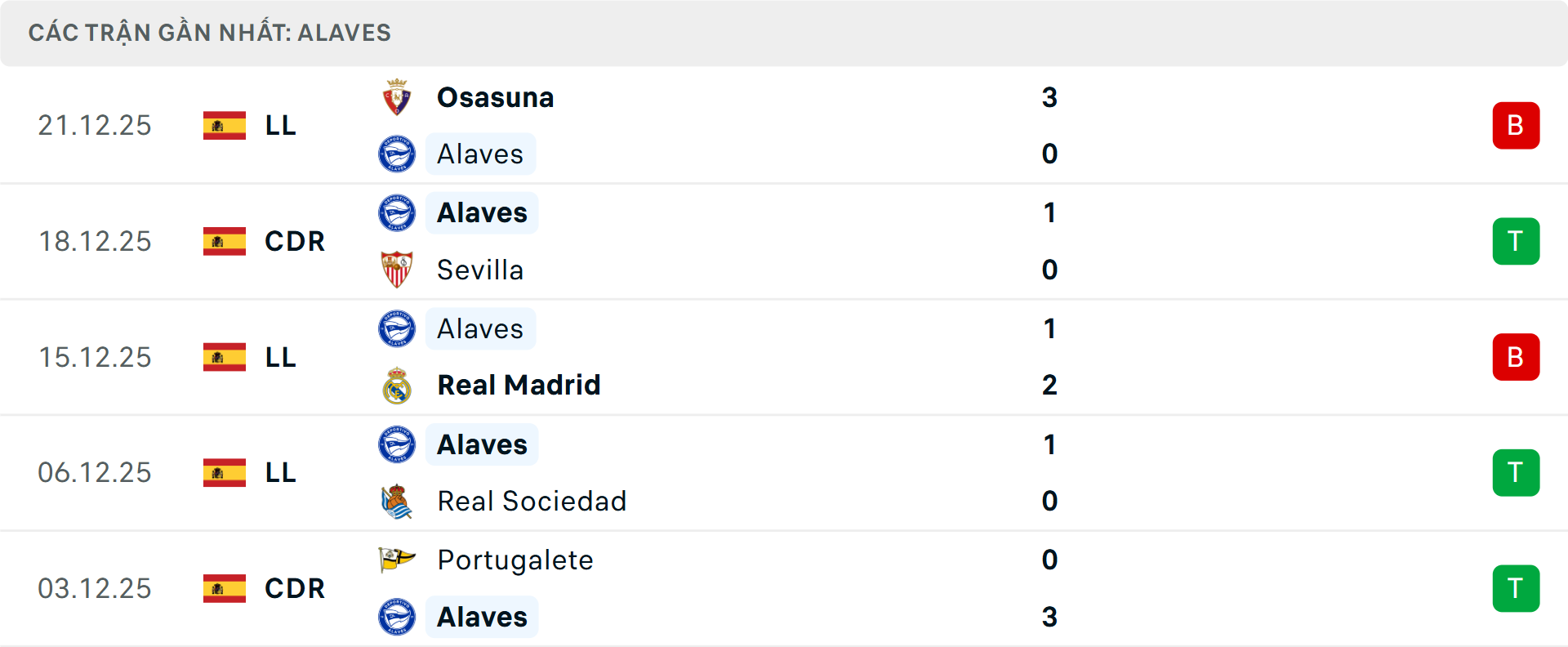This screenshot has height=647, width=1568.
Task: Click the green T indicator for the Real Sociedad win
Action: [1517, 472]
